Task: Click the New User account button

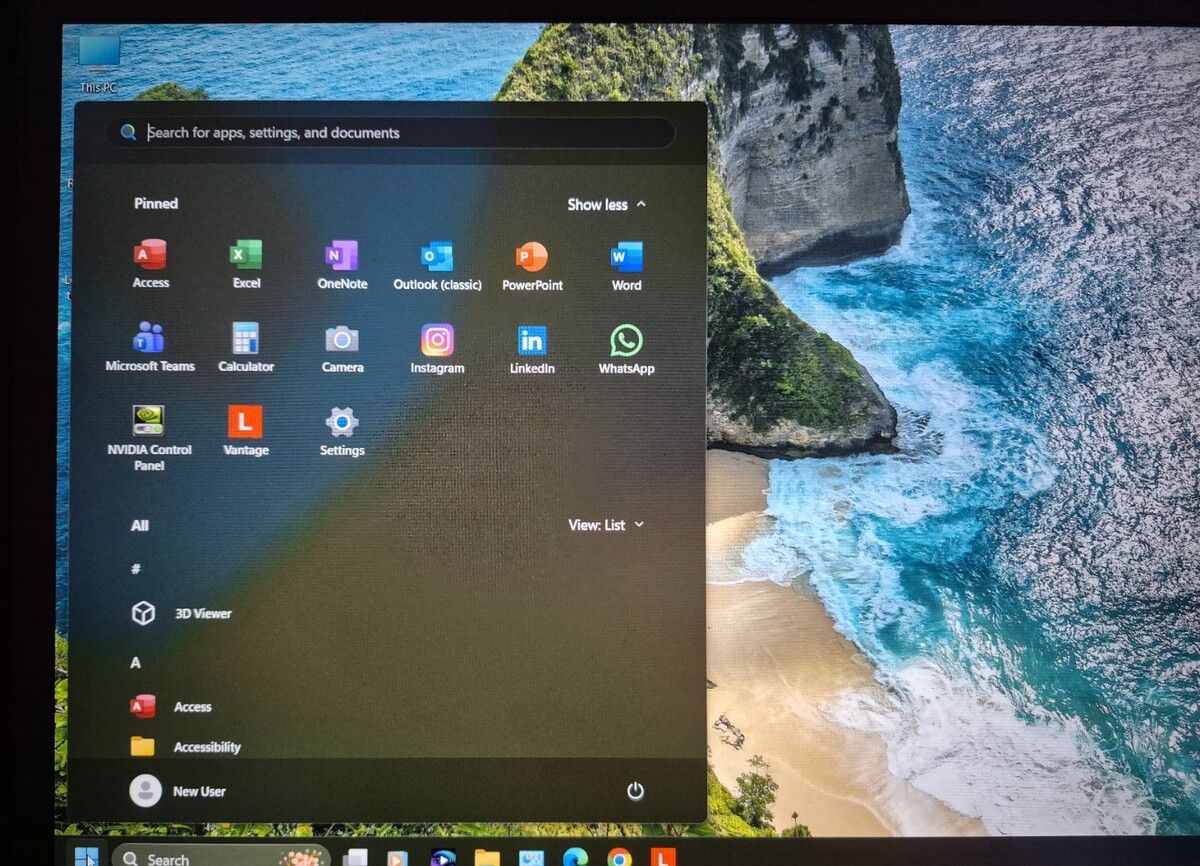Action: tap(178, 791)
